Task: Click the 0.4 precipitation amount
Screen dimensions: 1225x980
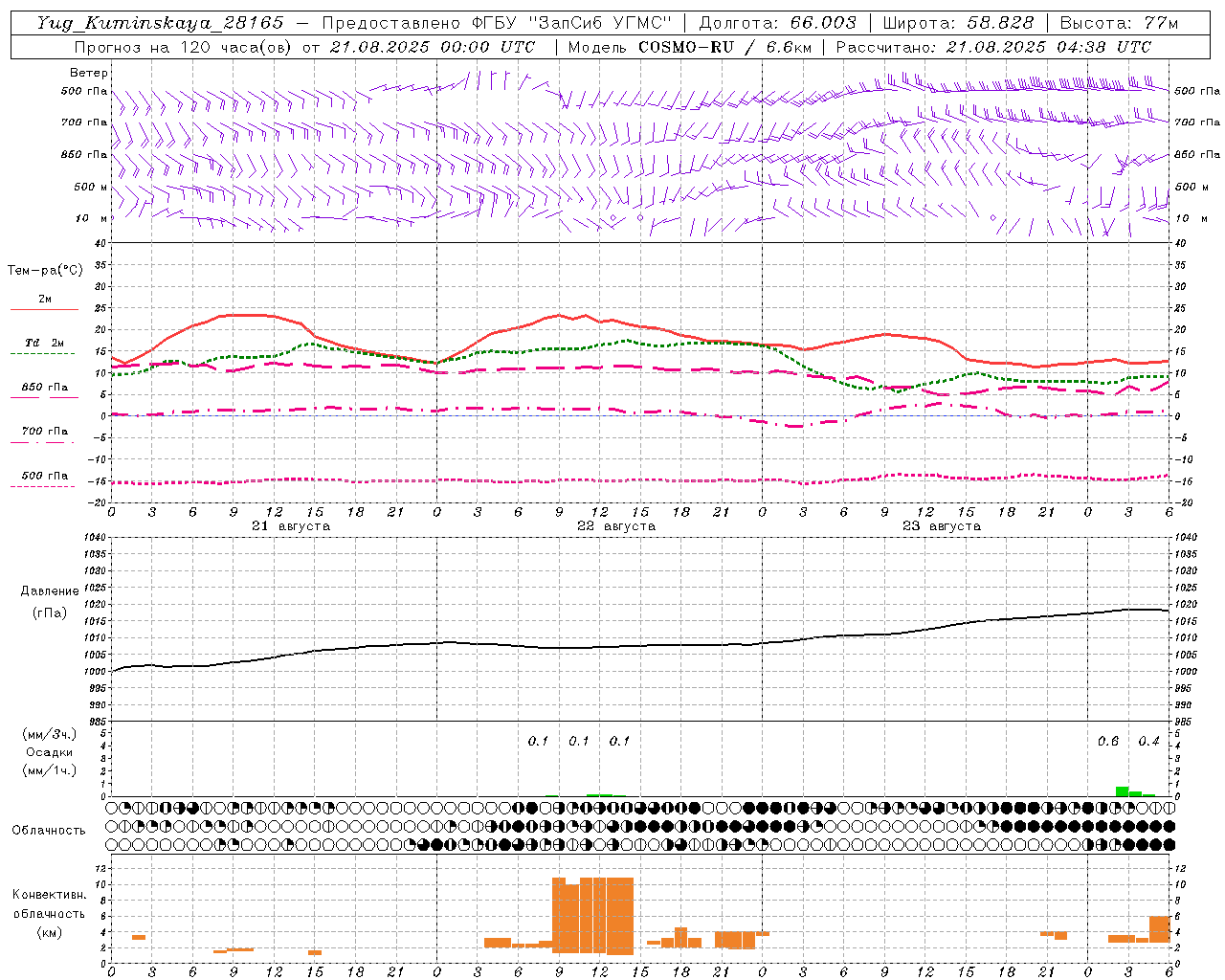Action: 1148,741
